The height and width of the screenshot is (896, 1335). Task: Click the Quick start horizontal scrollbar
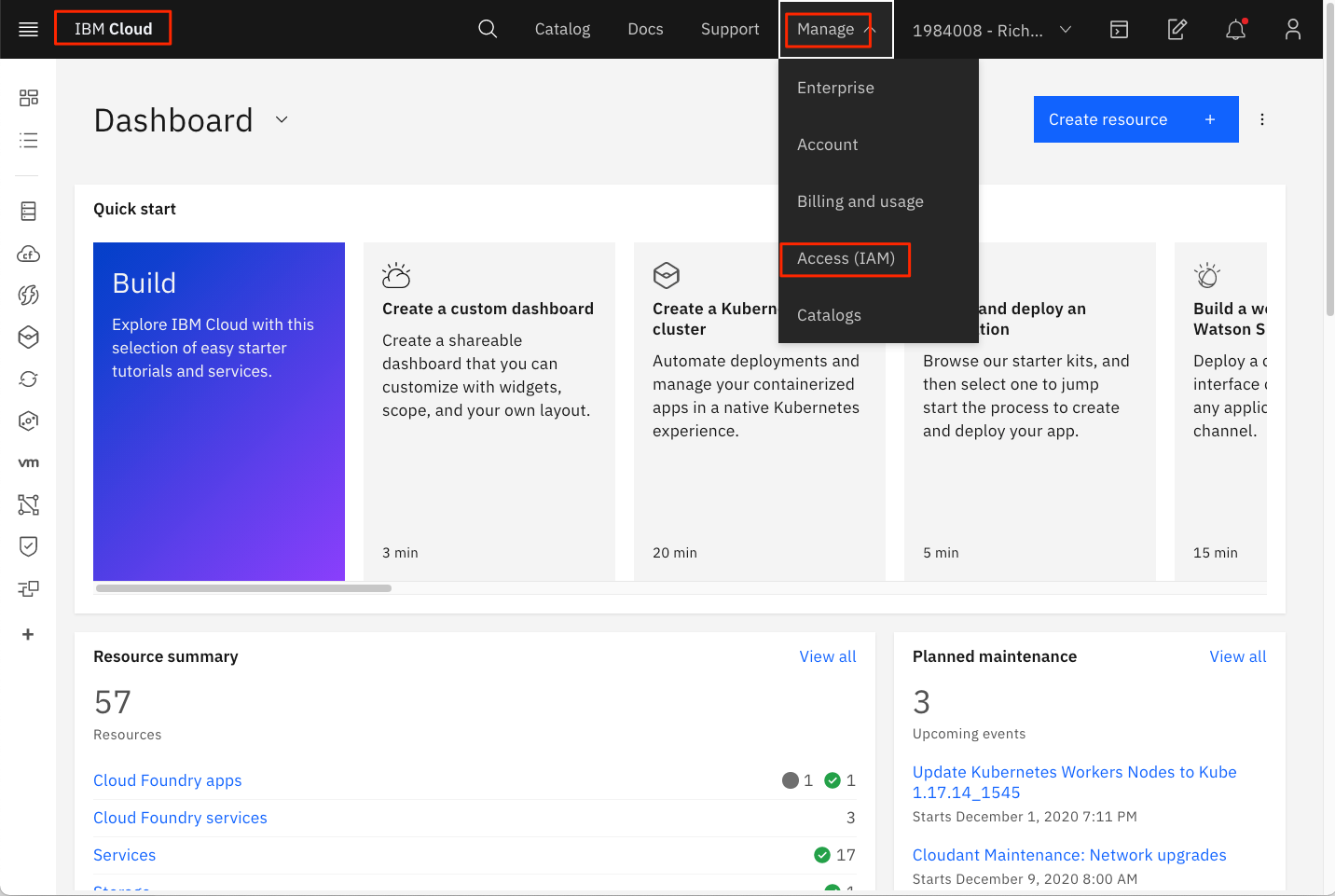coord(243,588)
